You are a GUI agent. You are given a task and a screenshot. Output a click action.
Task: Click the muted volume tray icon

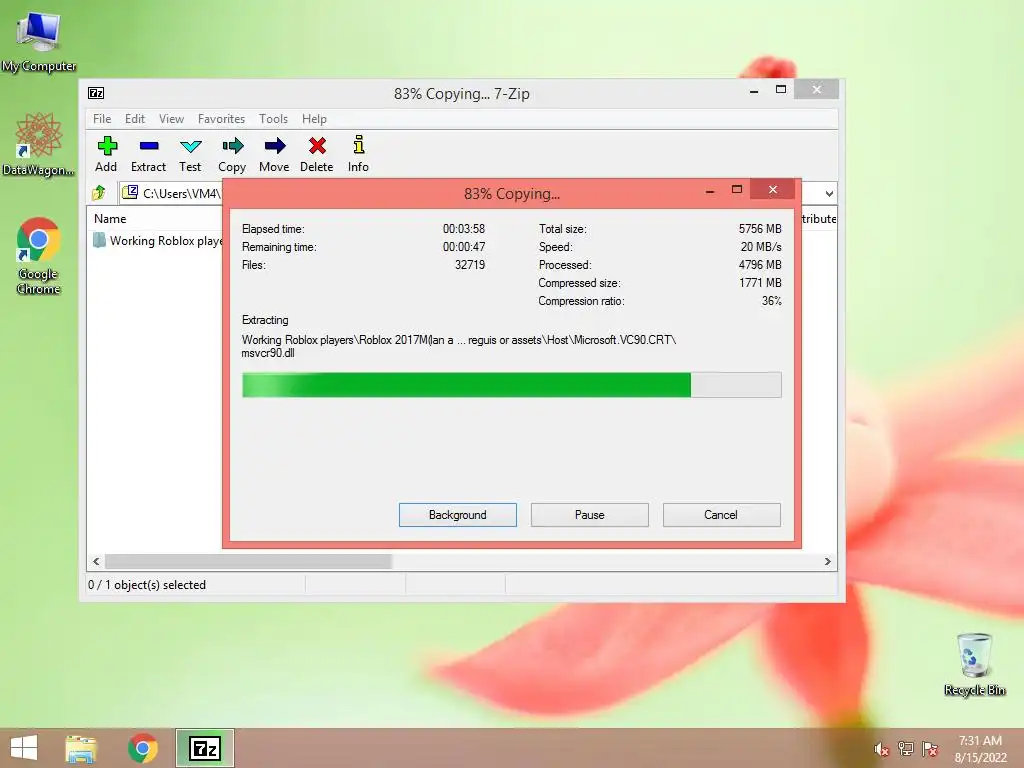click(x=881, y=749)
